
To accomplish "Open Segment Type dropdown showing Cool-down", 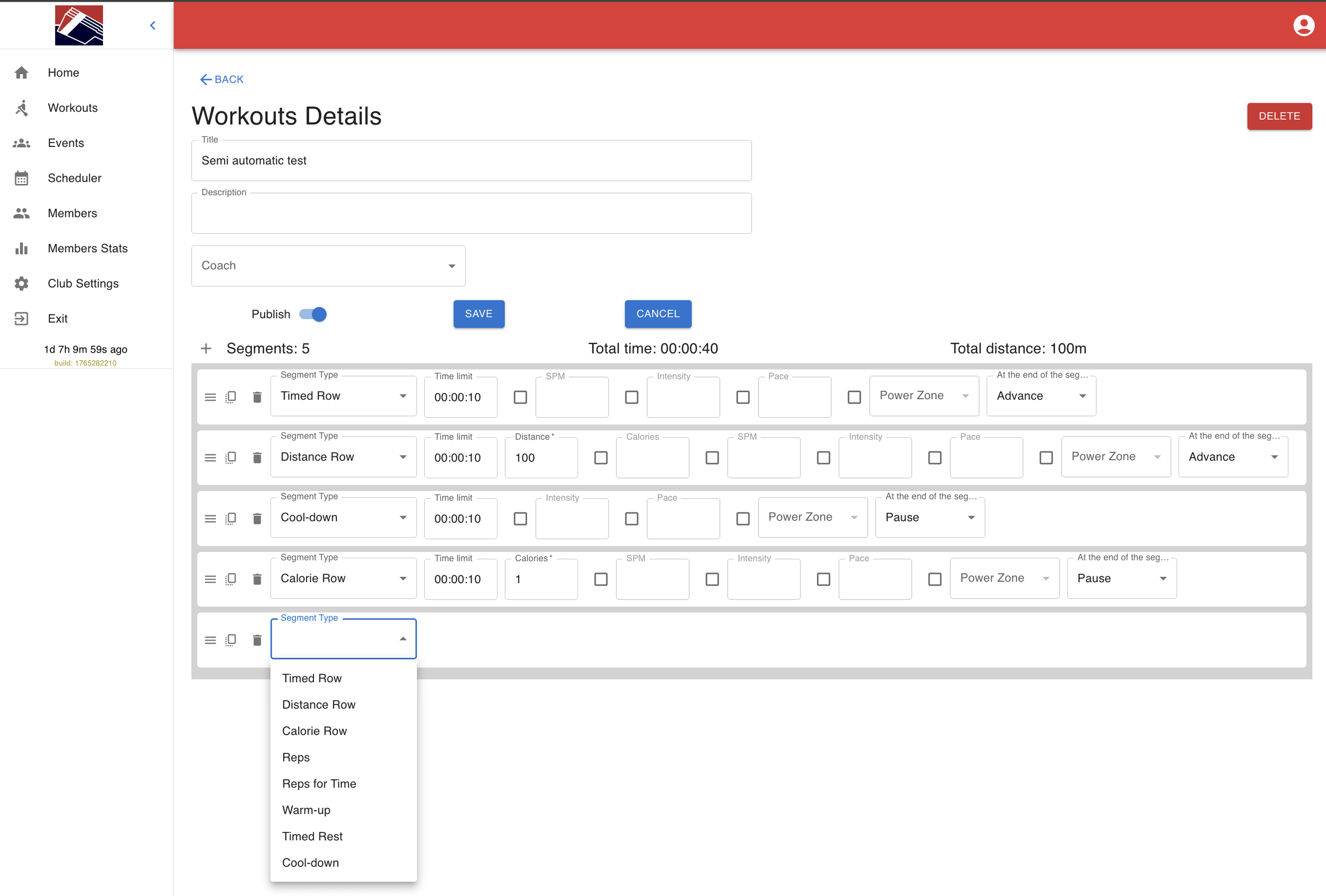I will pyautogui.click(x=344, y=517).
